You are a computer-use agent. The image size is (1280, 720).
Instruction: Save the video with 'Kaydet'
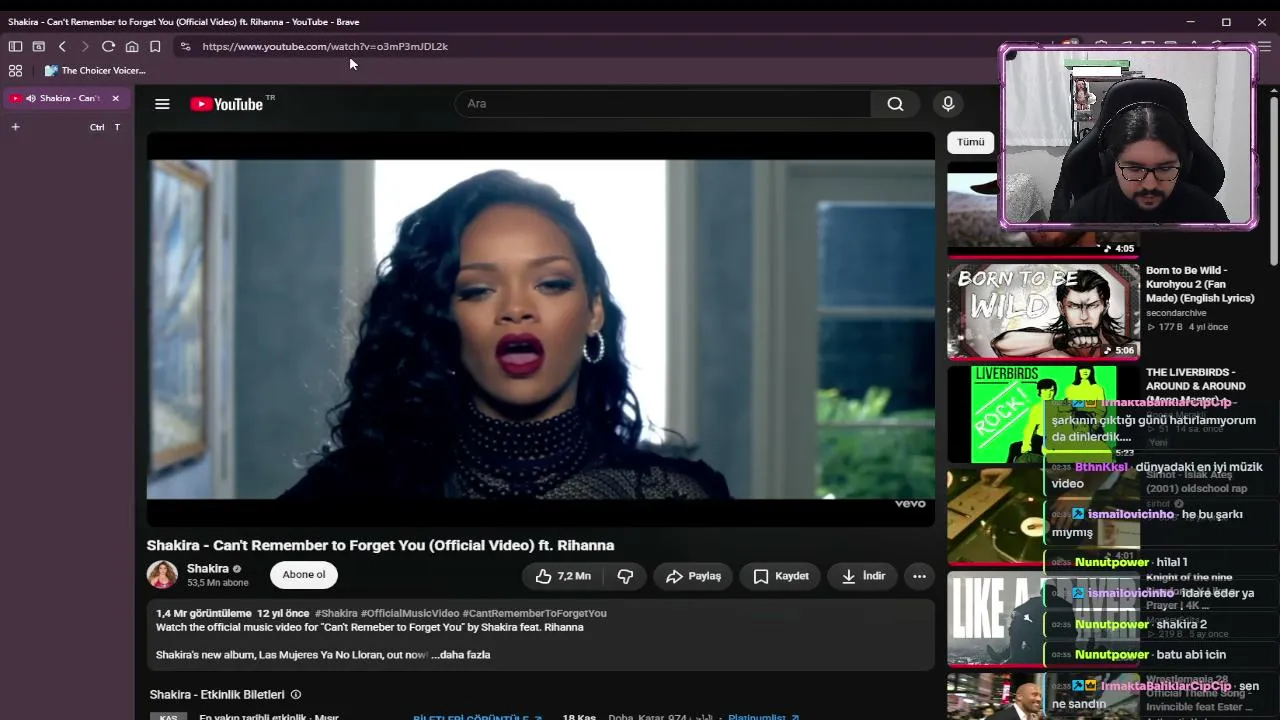pos(781,576)
